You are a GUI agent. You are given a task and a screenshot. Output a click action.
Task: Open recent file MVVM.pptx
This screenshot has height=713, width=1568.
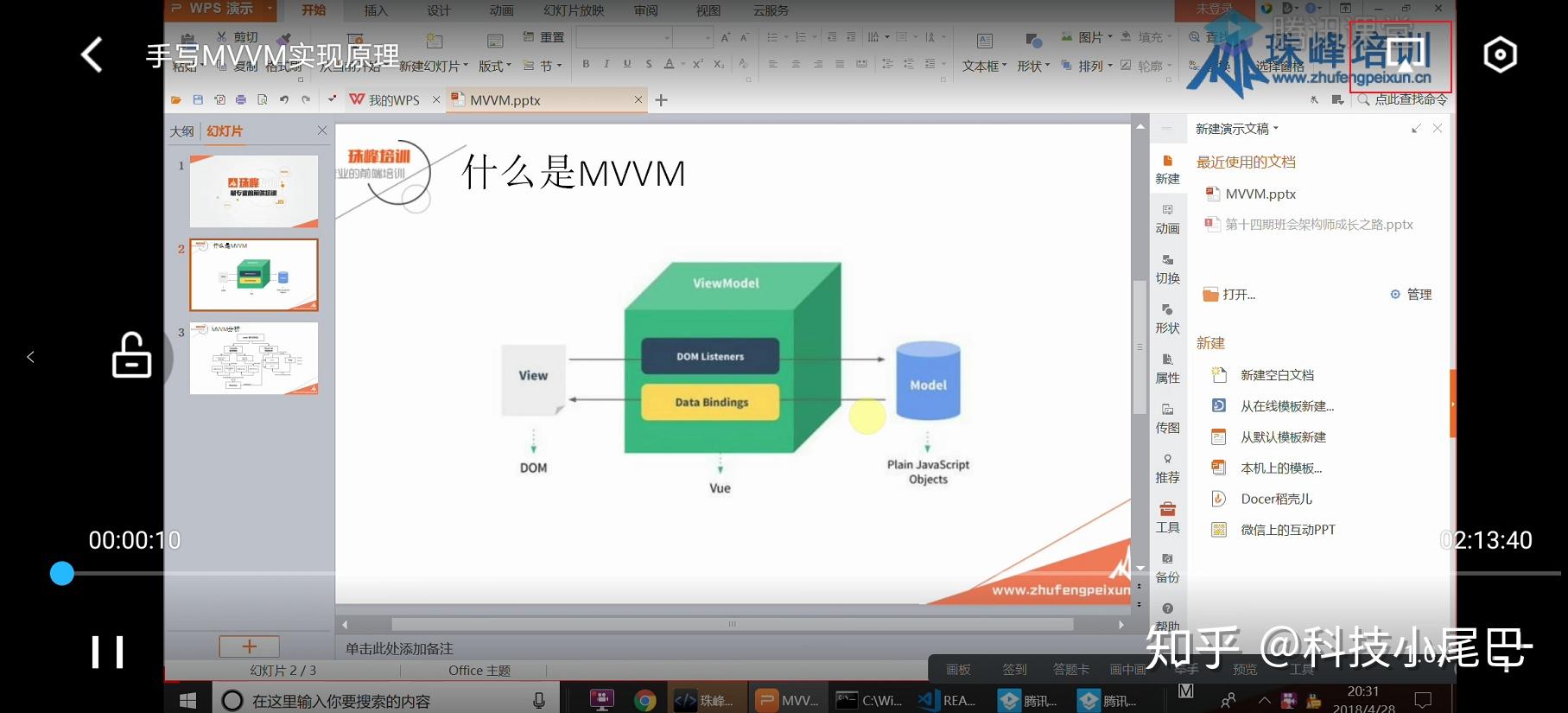click(x=1260, y=194)
